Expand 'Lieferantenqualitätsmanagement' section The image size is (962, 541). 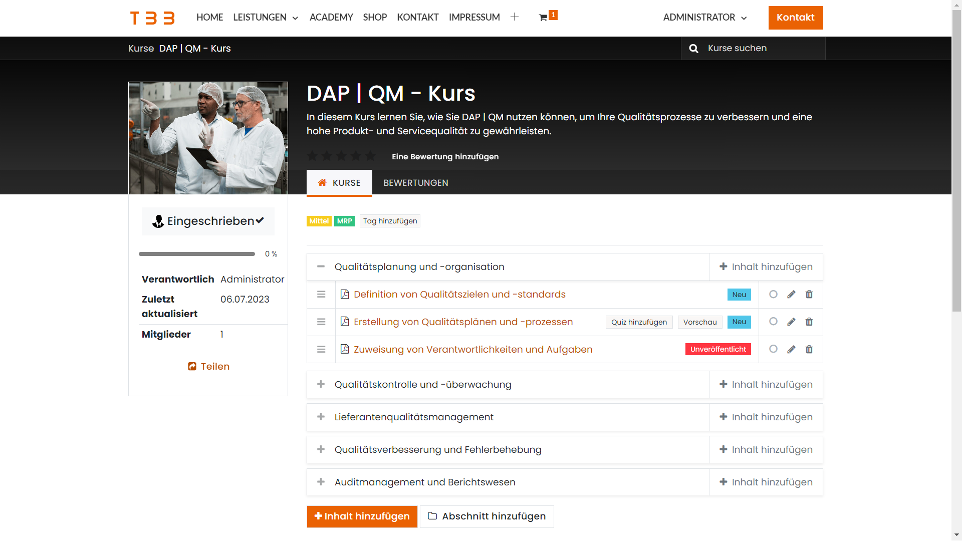tap(321, 417)
